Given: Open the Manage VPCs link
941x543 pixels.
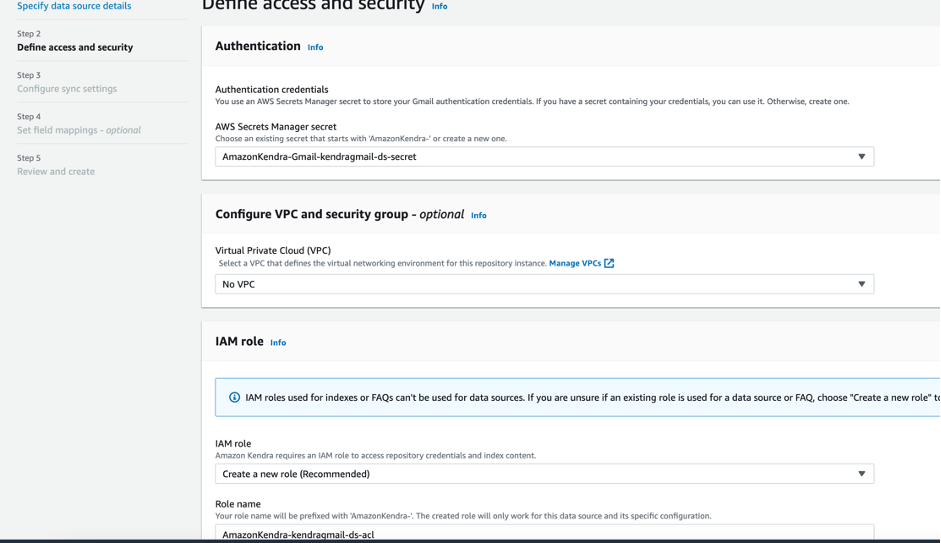Looking at the screenshot, I should 575,263.
